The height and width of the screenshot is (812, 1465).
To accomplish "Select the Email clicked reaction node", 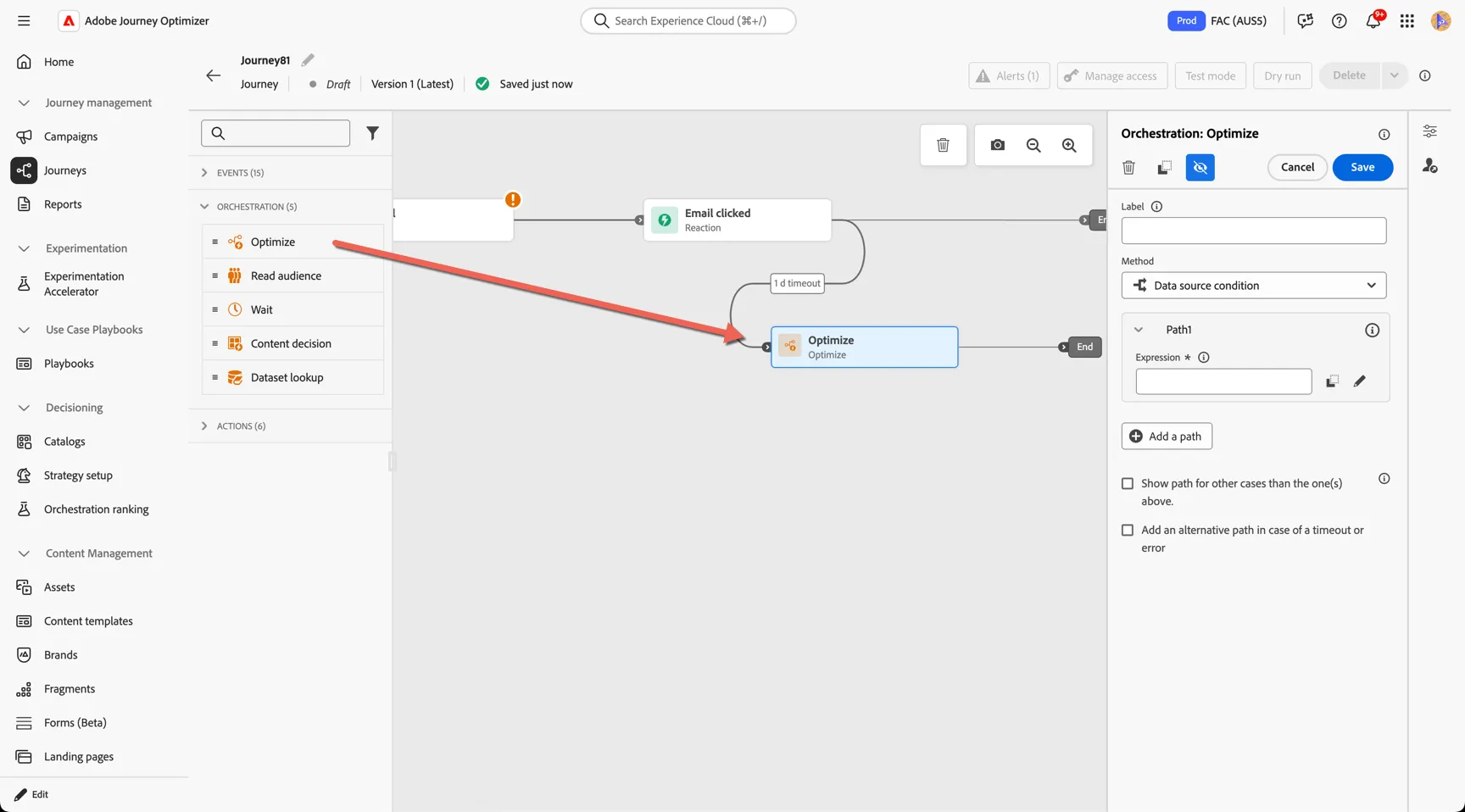I will click(x=737, y=220).
